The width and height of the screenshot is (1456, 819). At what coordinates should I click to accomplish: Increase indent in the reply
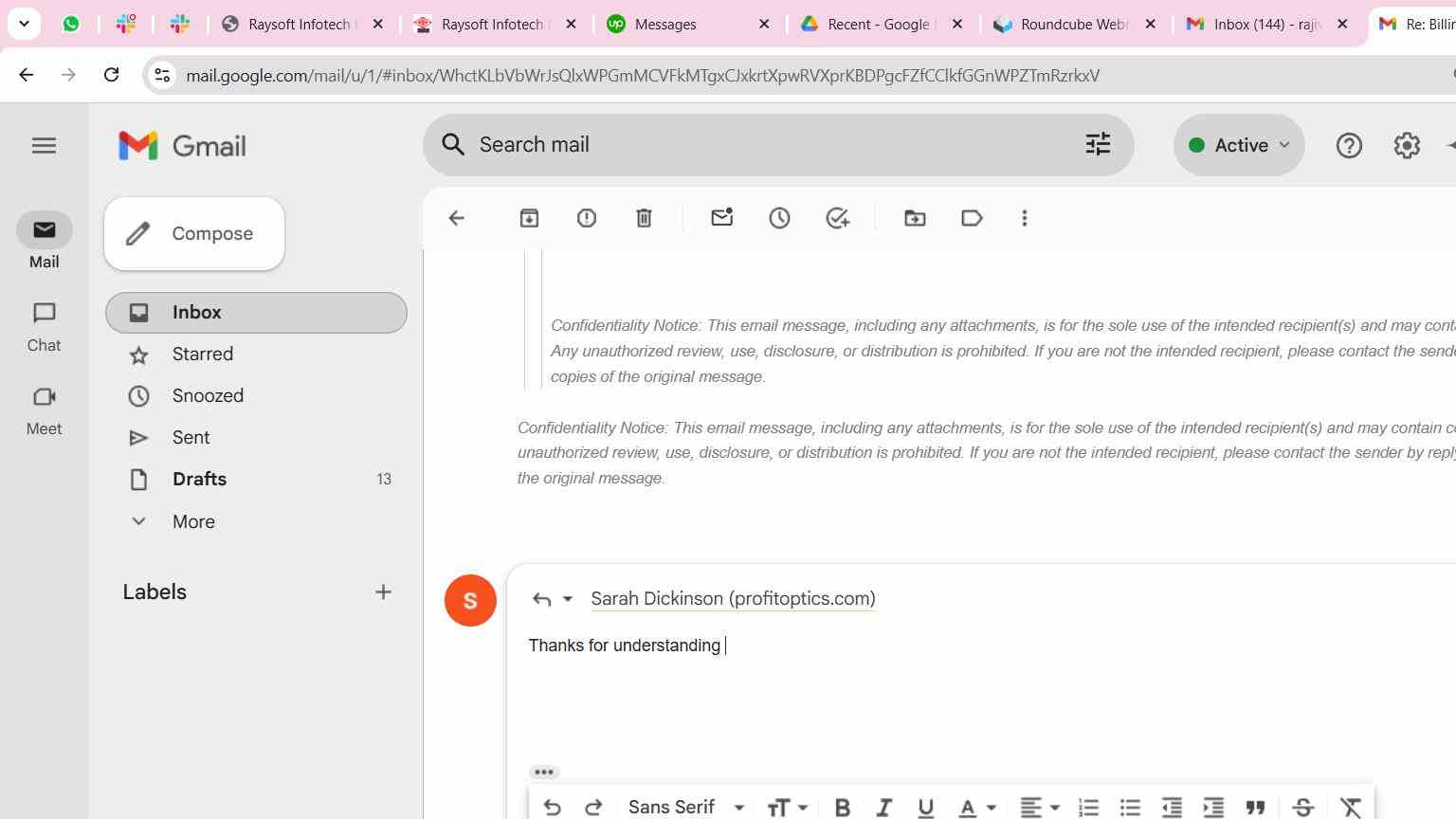click(1213, 807)
